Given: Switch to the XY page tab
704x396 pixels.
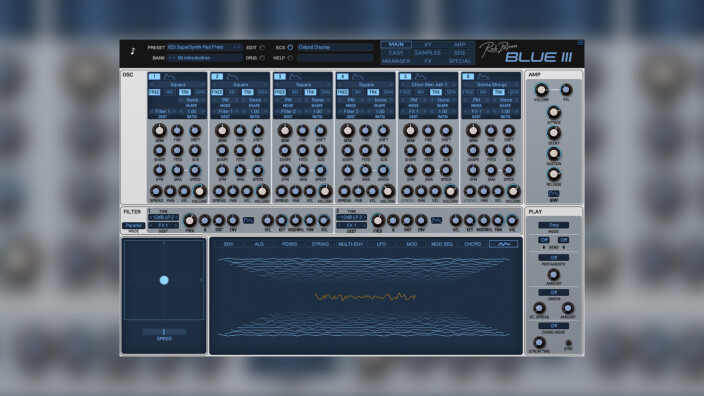Looking at the screenshot, I should coord(427,44).
